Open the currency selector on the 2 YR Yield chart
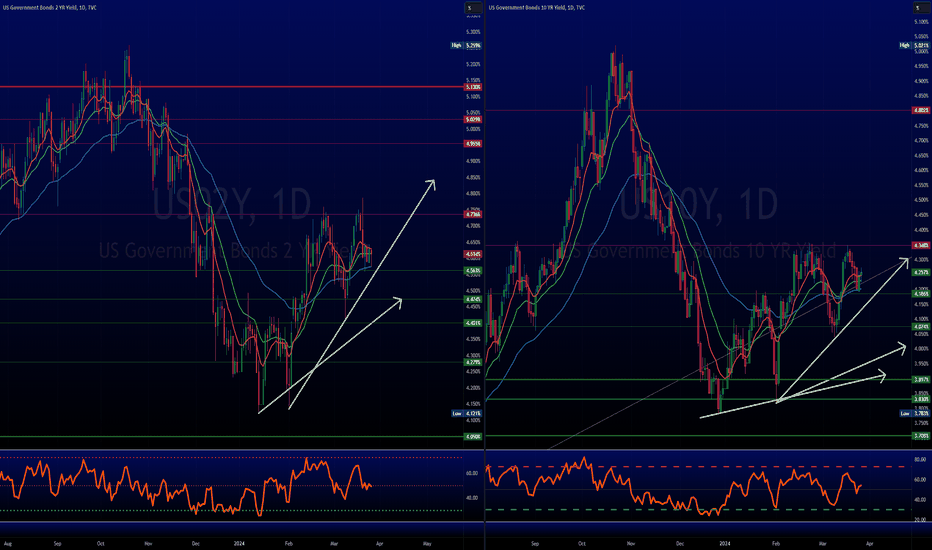 473,8
